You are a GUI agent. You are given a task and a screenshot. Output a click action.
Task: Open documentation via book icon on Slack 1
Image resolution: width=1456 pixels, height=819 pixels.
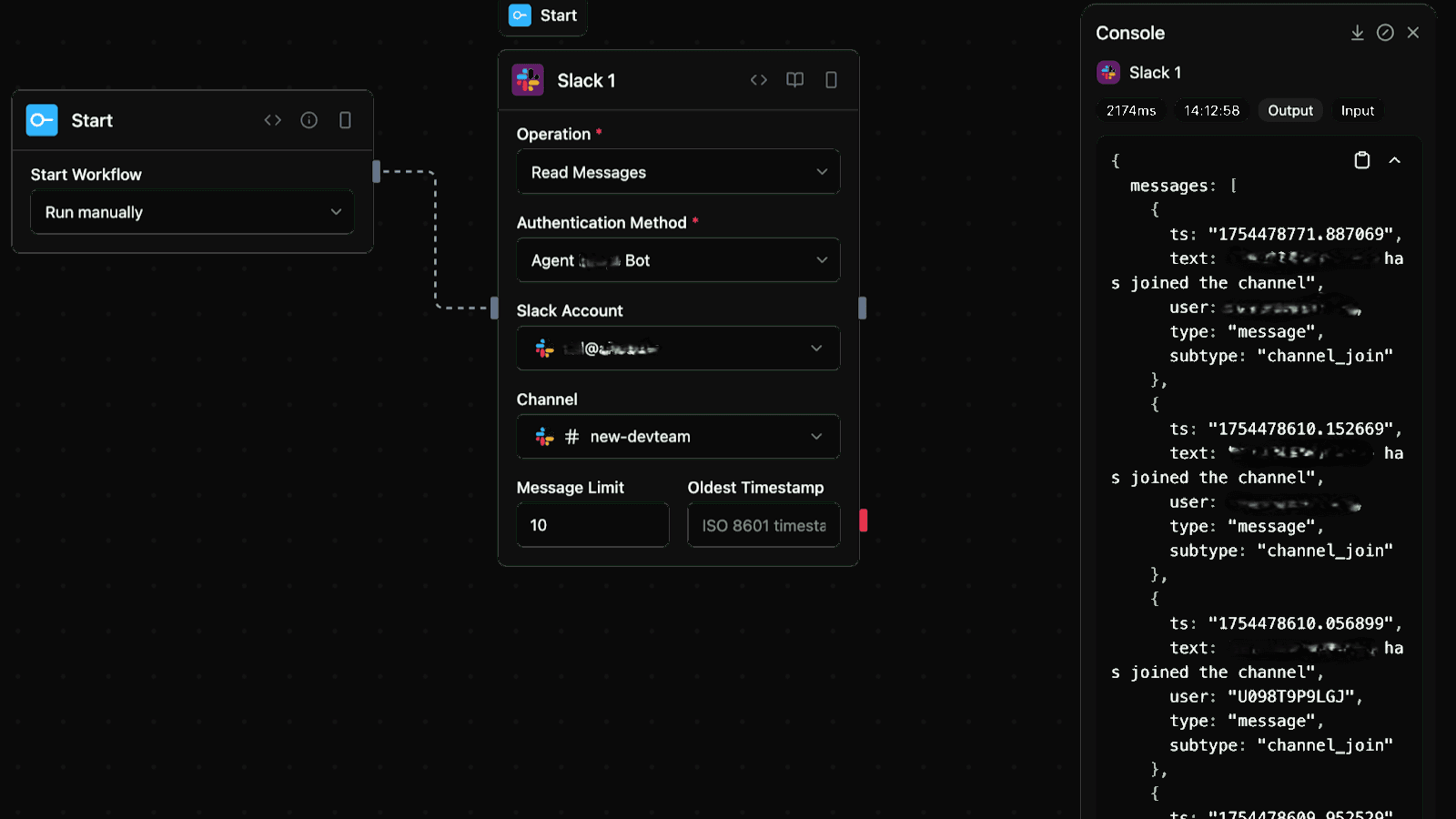tap(794, 80)
